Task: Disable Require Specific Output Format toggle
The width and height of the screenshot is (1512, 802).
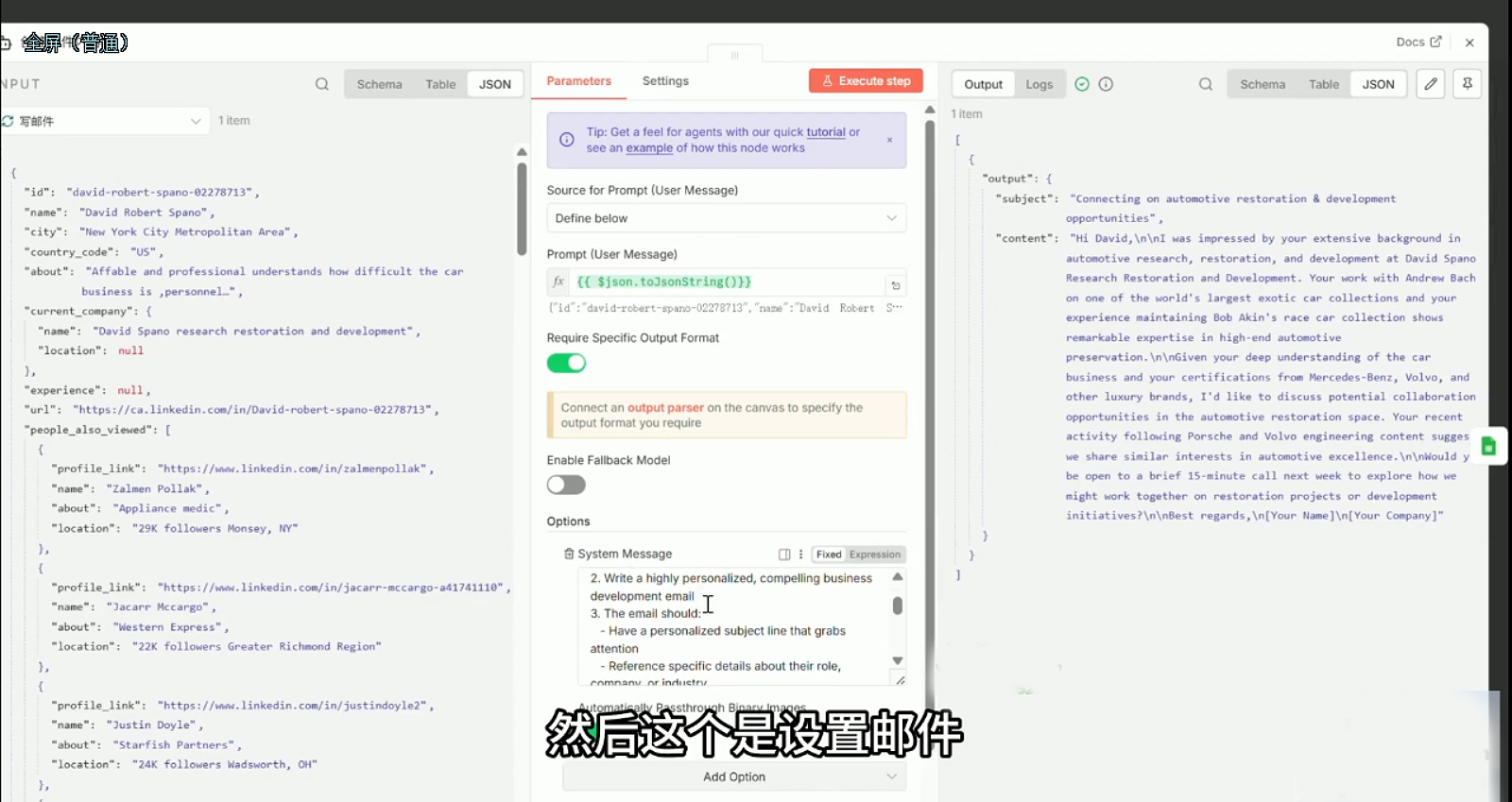Action: pos(566,364)
